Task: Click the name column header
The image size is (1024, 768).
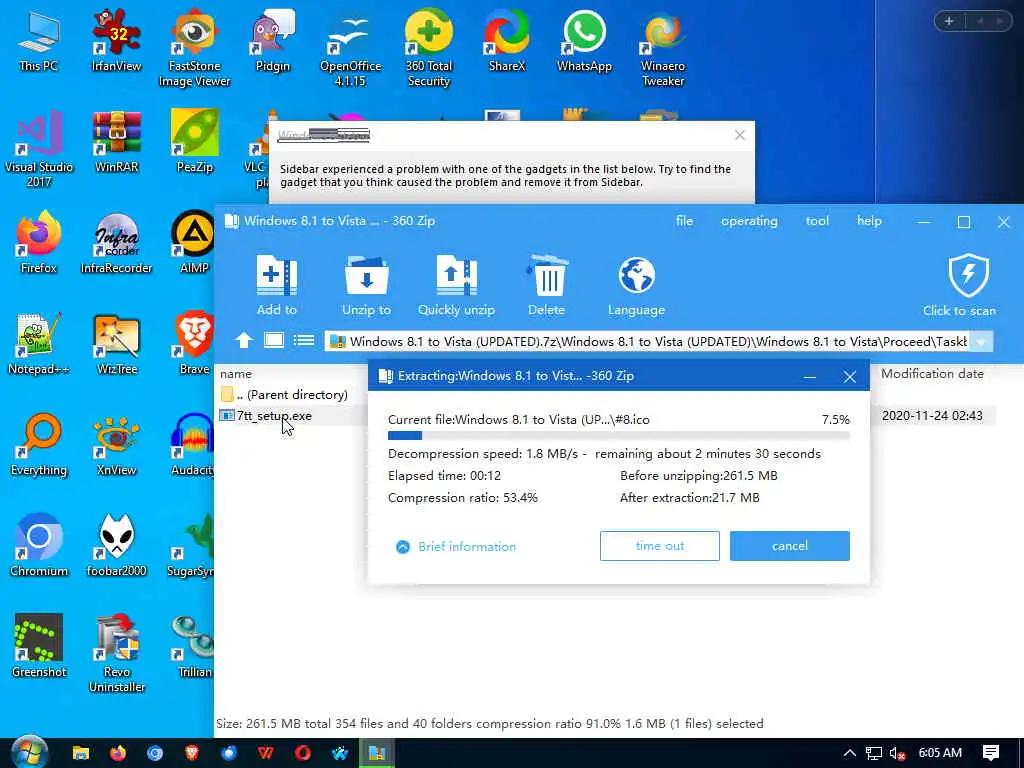Action: [236, 374]
